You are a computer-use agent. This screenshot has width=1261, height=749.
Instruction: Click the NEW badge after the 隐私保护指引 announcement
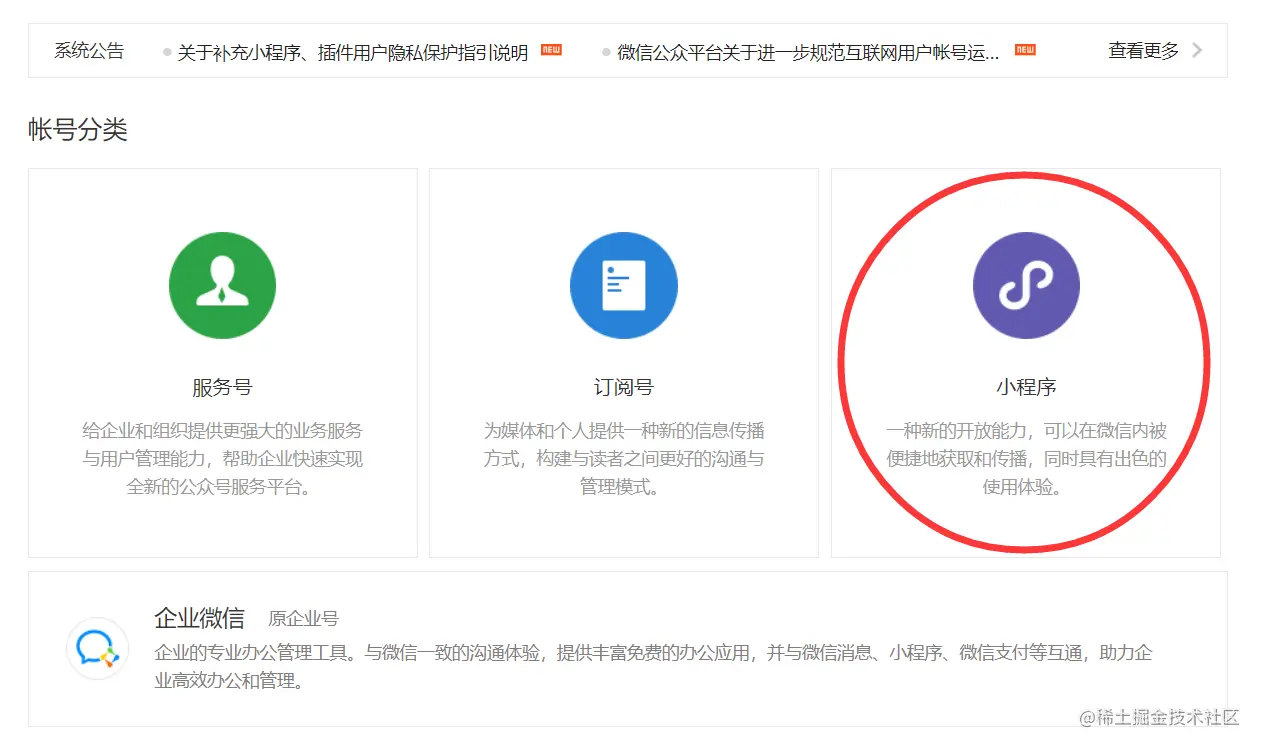[551, 49]
